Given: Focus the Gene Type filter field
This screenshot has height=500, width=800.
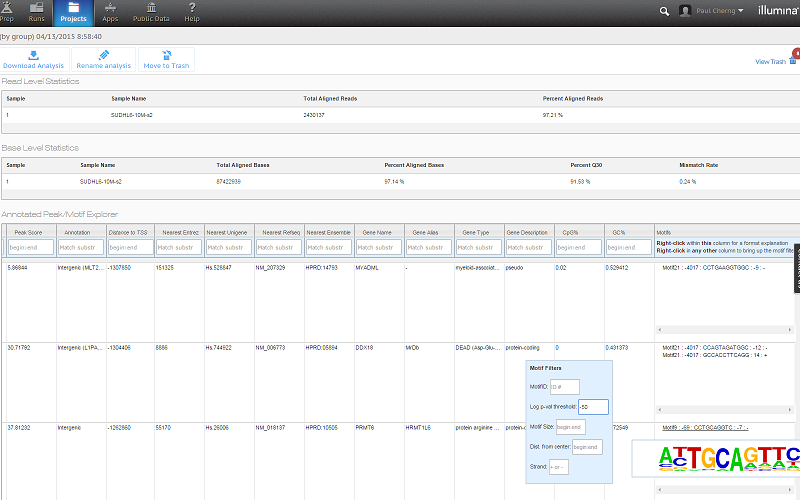Looking at the screenshot, I should click(x=478, y=247).
